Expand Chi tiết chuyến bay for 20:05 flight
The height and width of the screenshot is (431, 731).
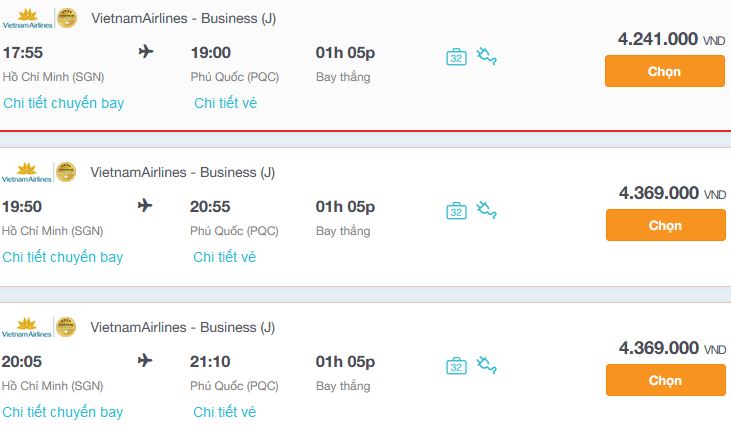pyautogui.click(x=63, y=412)
